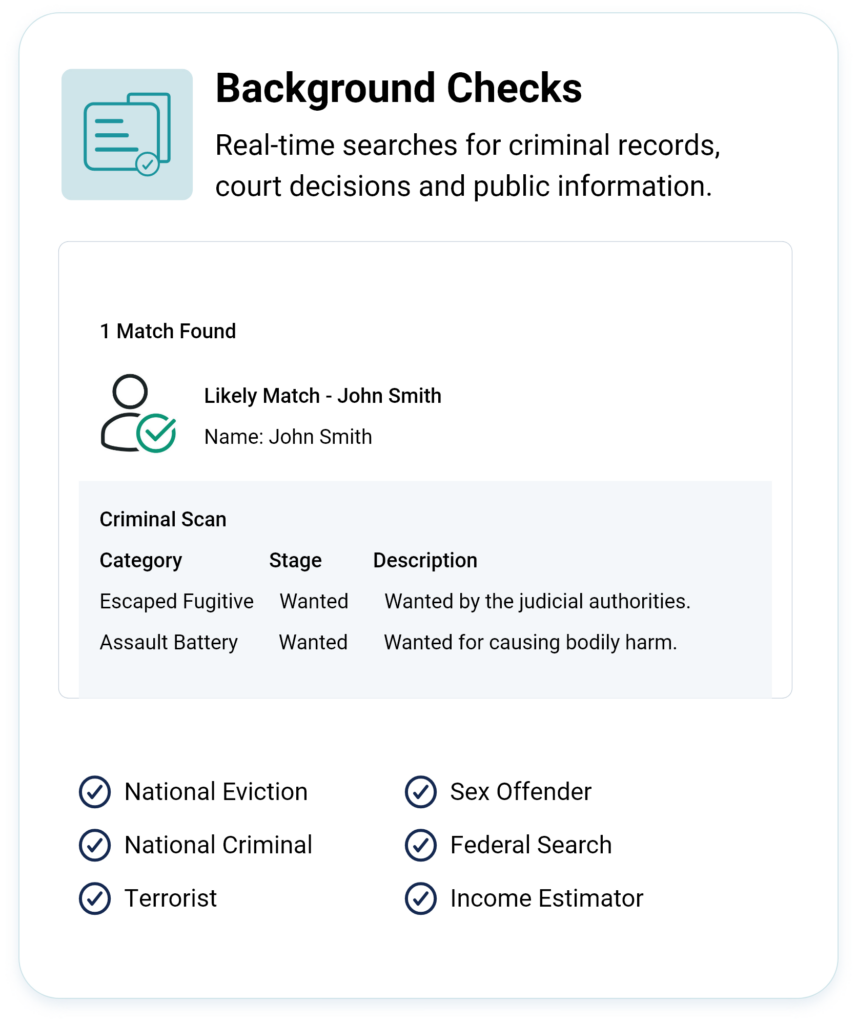Click the Income Estimator label
Screen dimensions: 857x1024
(547, 899)
